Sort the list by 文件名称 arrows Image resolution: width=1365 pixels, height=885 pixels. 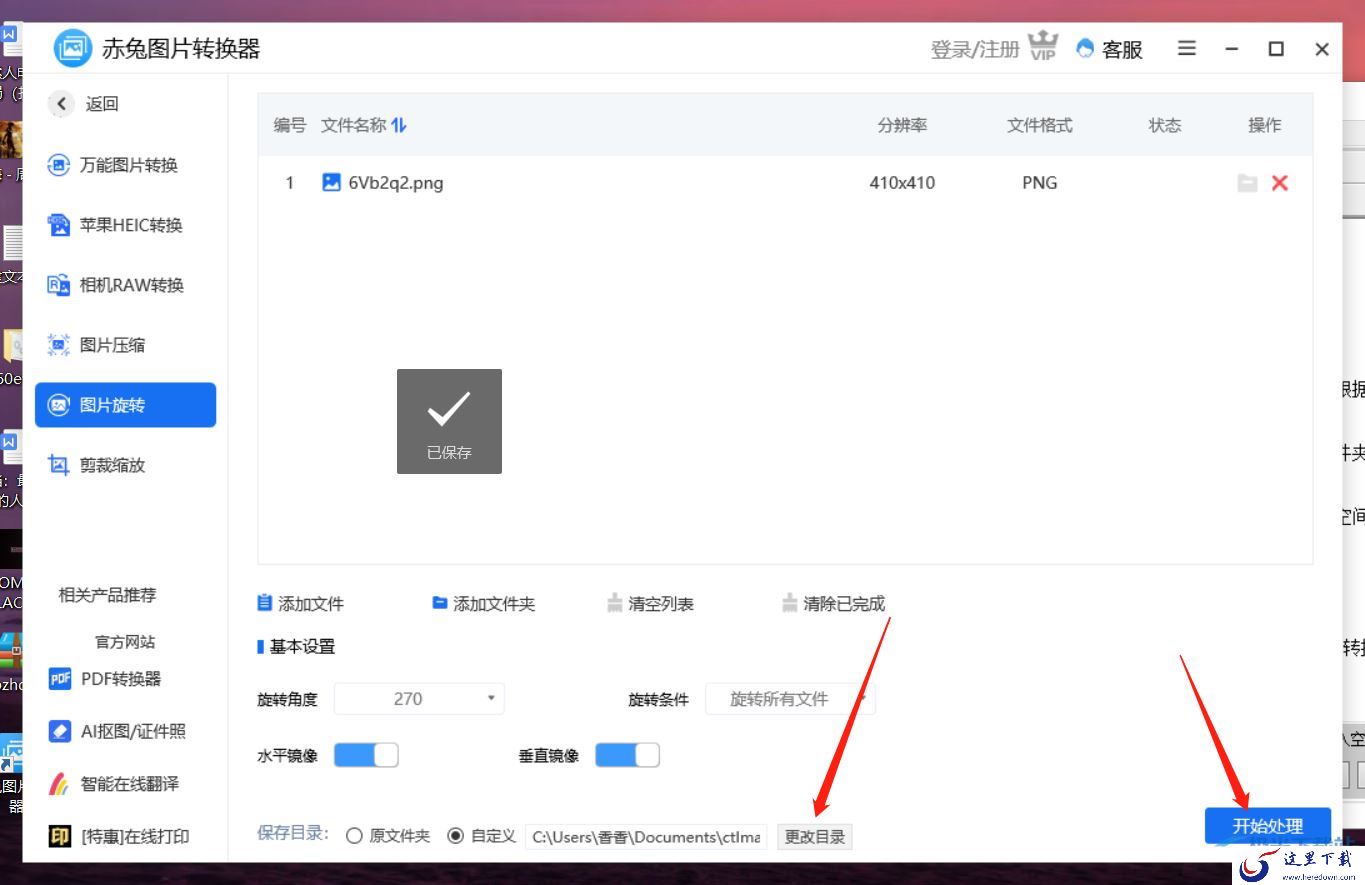[x=399, y=125]
